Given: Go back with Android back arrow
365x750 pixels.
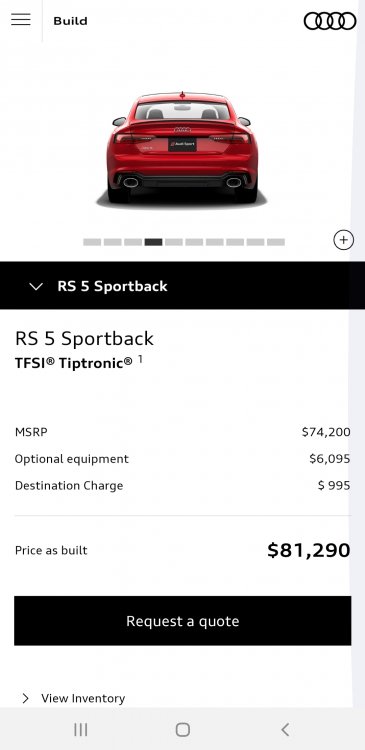Looking at the screenshot, I should click(x=285, y=729).
